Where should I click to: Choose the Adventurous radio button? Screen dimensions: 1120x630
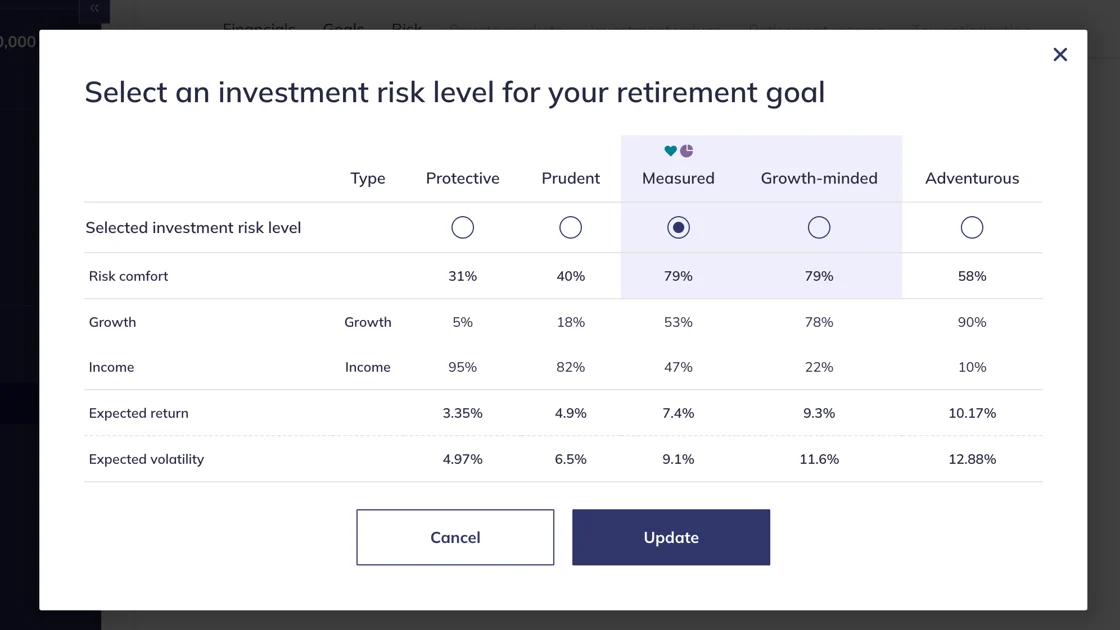point(971,228)
